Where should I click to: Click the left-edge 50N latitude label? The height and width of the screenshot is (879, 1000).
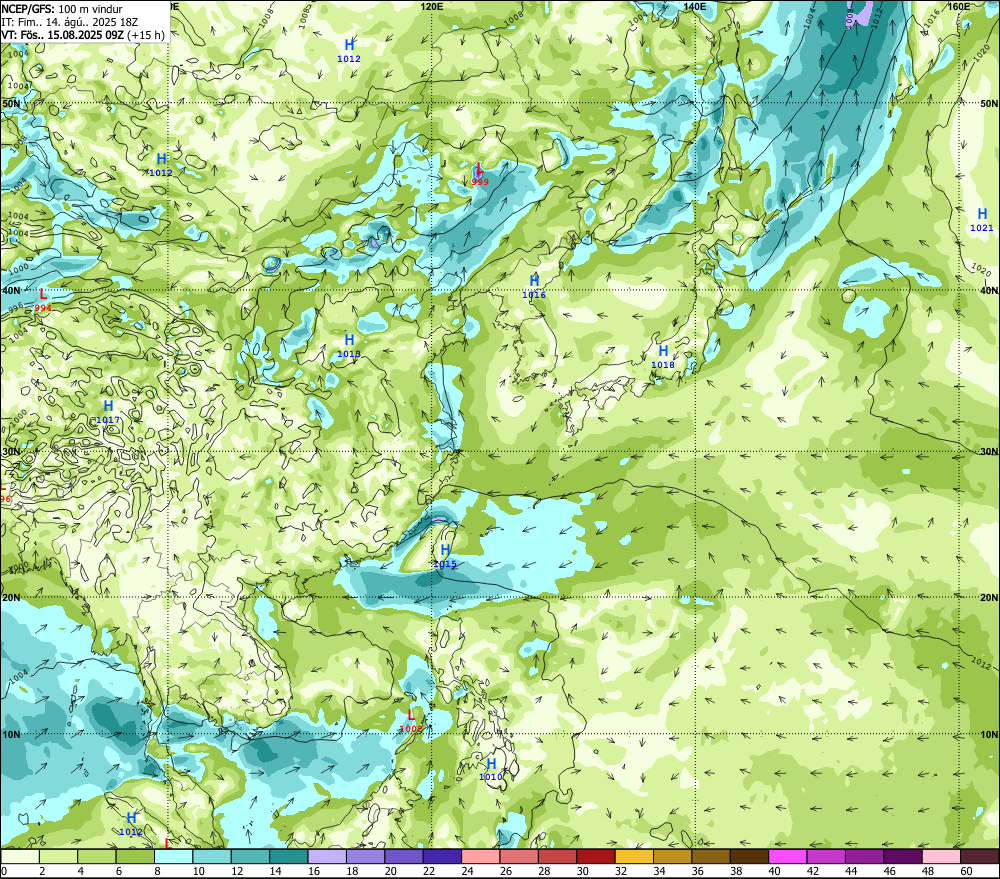(x=11, y=103)
